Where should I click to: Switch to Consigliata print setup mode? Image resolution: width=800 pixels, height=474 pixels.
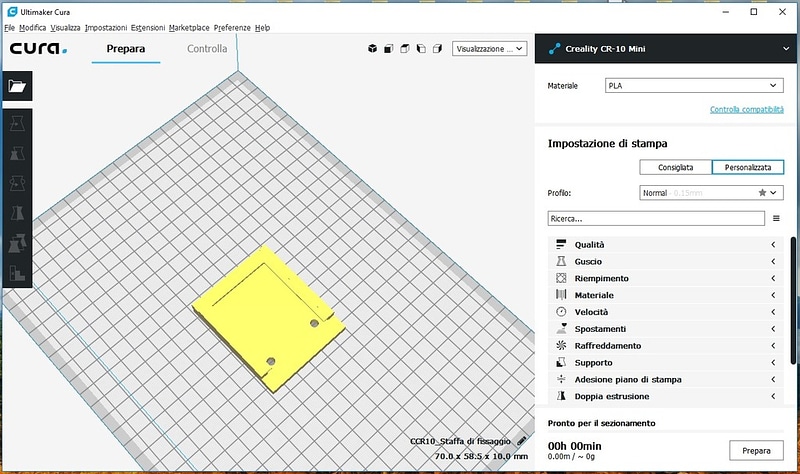(676, 167)
